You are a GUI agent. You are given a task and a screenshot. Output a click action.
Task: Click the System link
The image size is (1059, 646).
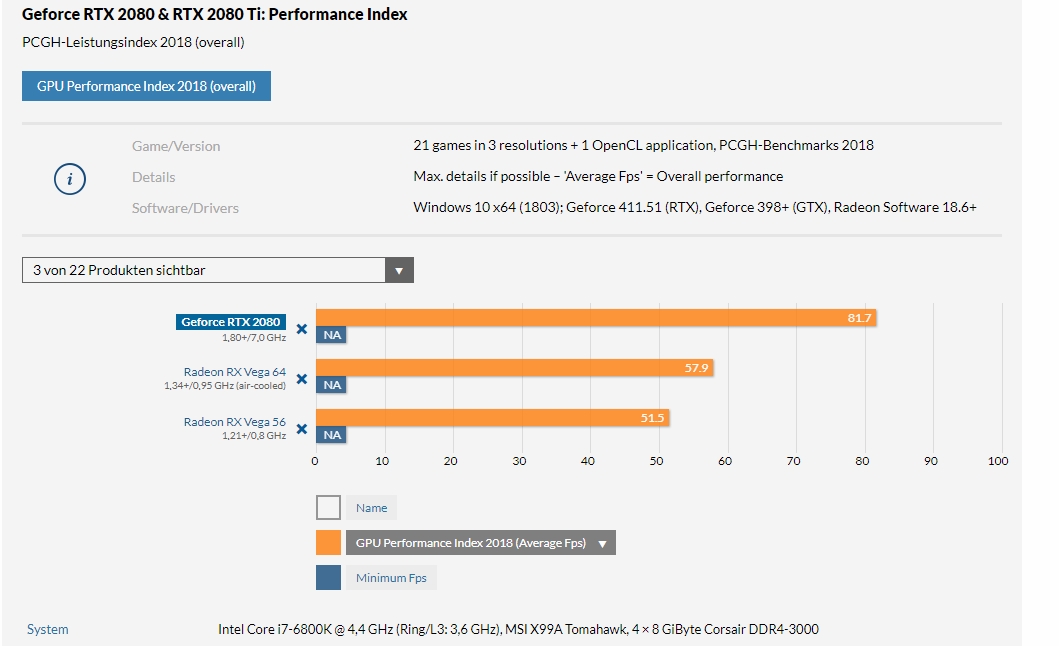point(48,629)
